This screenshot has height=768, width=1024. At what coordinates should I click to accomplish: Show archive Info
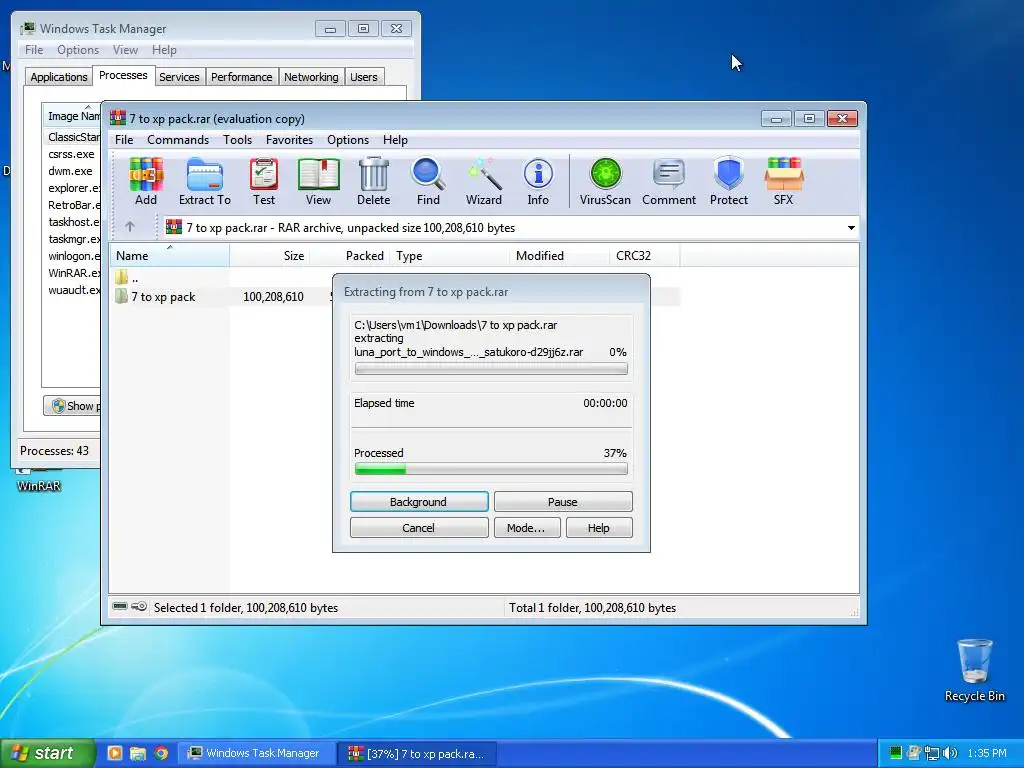538,182
